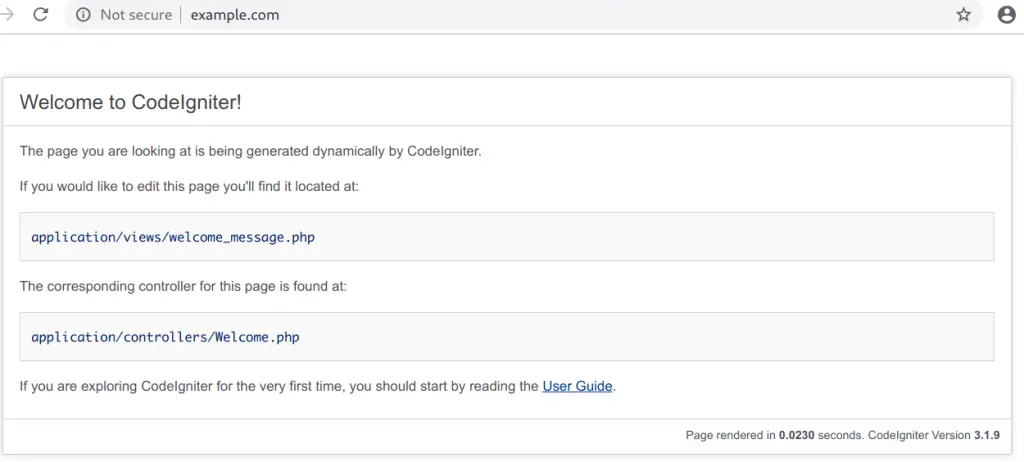Click the Welcome to CodeIgniter! heading
This screenshot has height=462, width=1024.
click(x=131, y=102)
